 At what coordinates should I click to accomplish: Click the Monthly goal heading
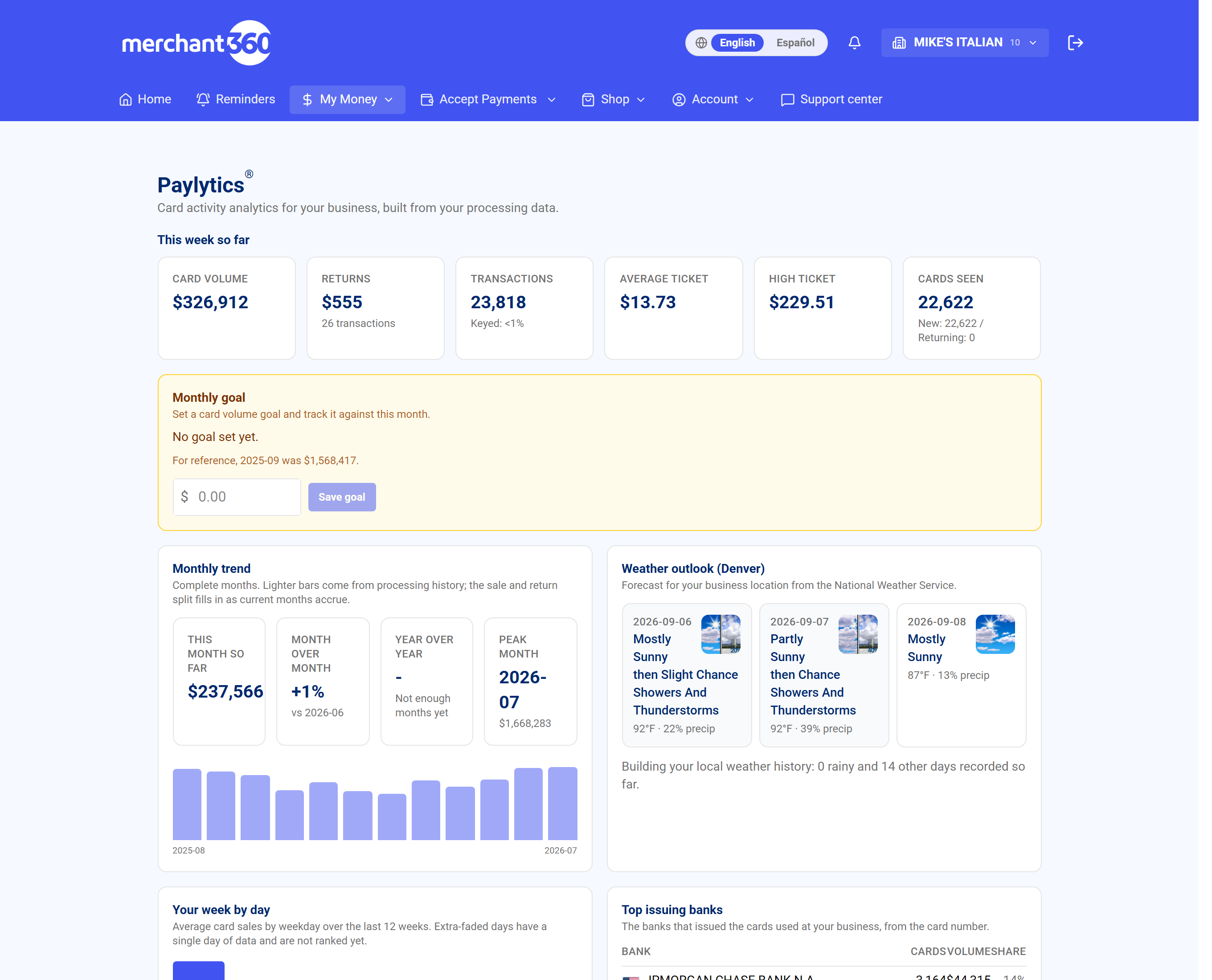click(x=209, y=397)
